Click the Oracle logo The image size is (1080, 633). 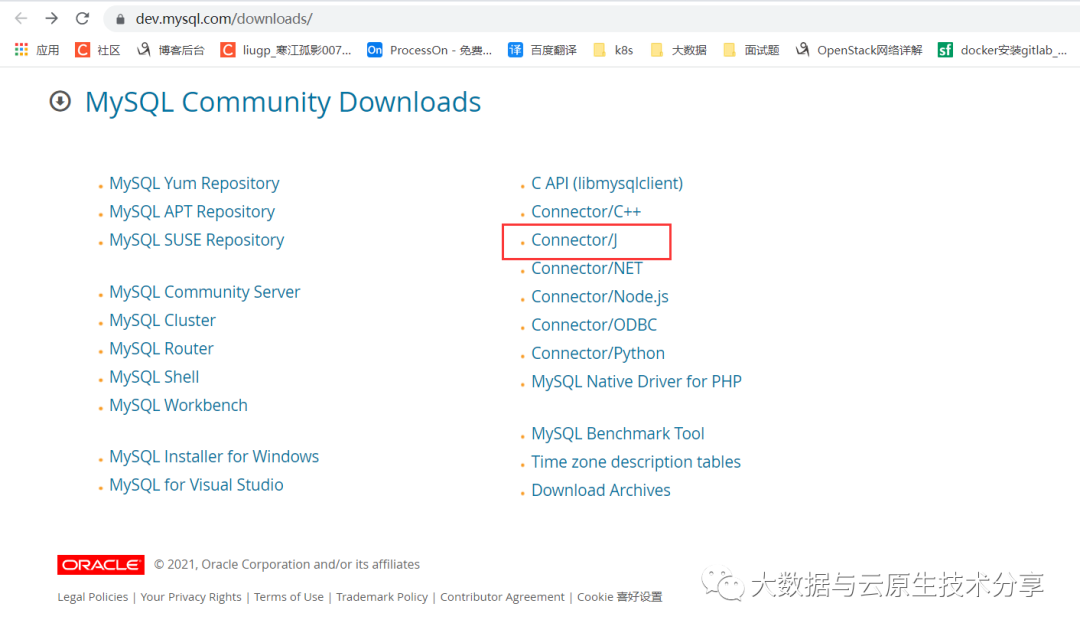pos(101,565)
